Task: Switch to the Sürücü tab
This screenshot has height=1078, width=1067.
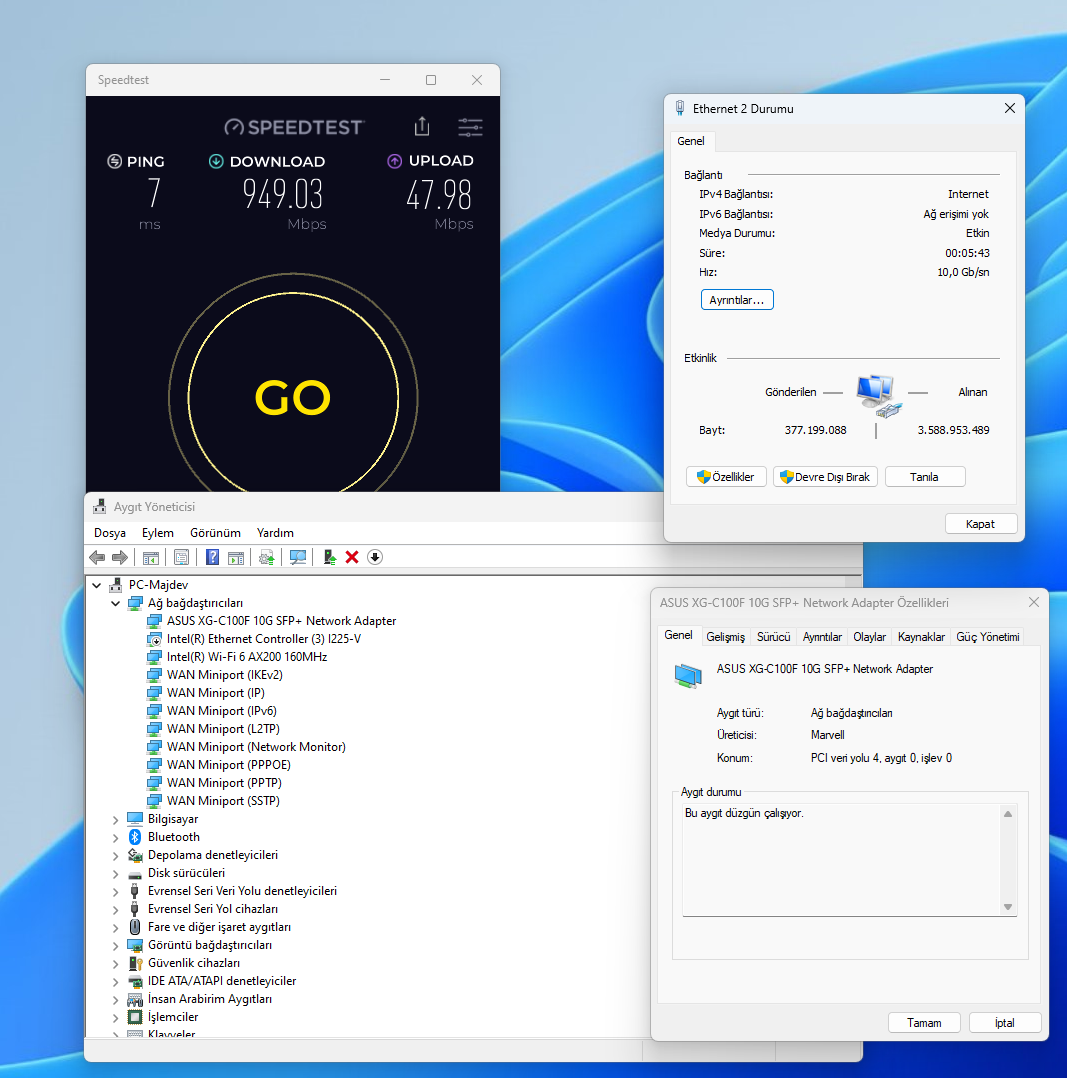Action: pos(773,637)
